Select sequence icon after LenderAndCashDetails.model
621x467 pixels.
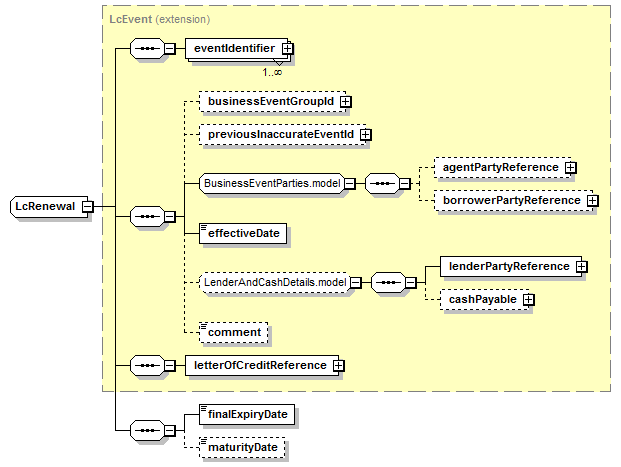coord(389,282)
